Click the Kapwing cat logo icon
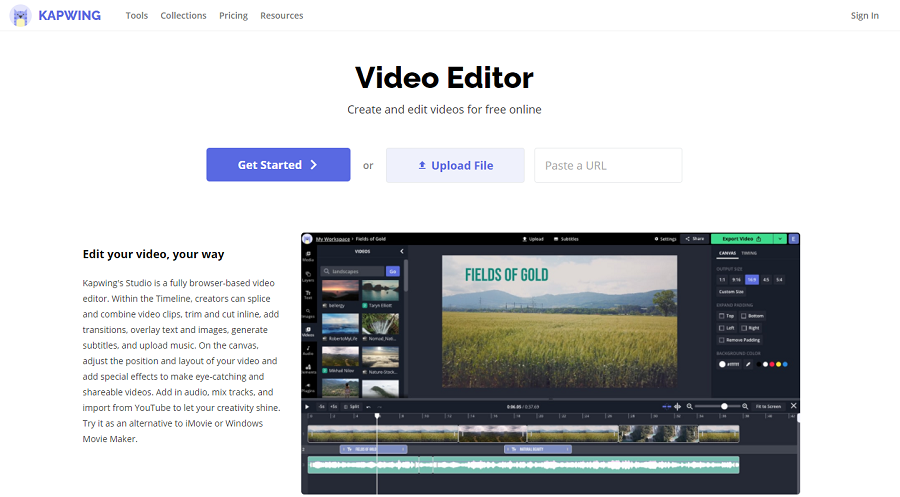The height and width of the screenshot is (497, 900). [x=21, y=15]
